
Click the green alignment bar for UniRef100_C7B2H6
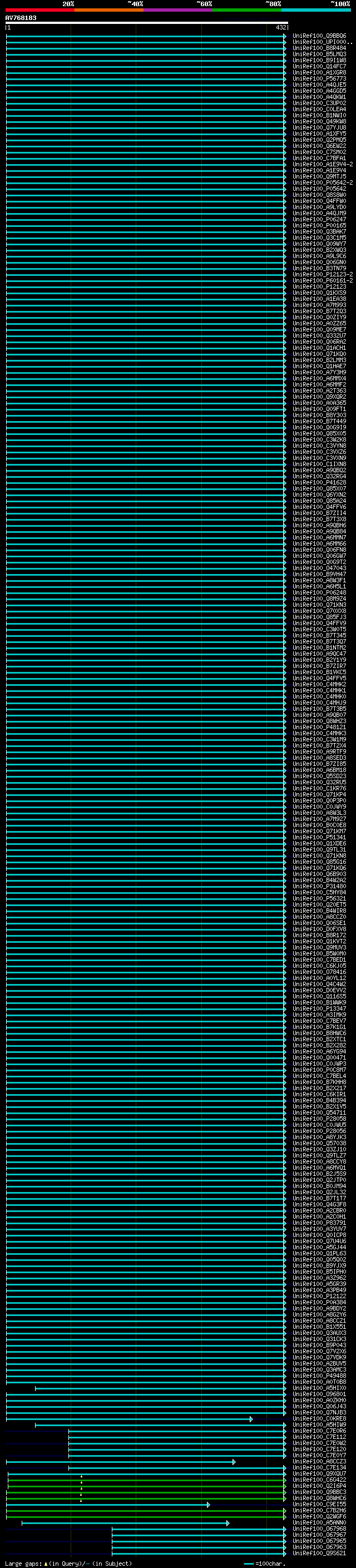coord(146,1510)
